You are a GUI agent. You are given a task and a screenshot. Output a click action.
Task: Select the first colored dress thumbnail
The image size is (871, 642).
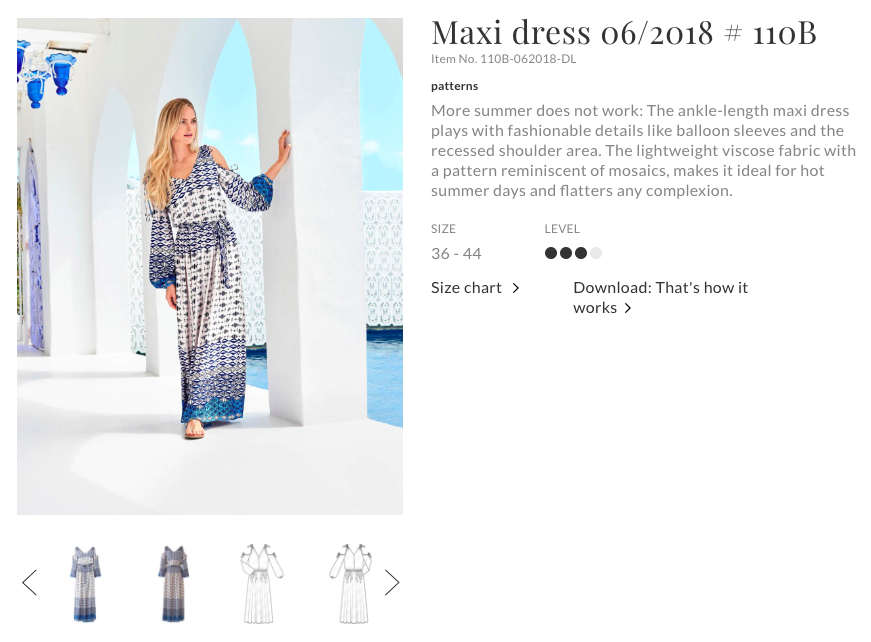click(x=85, y=582)
